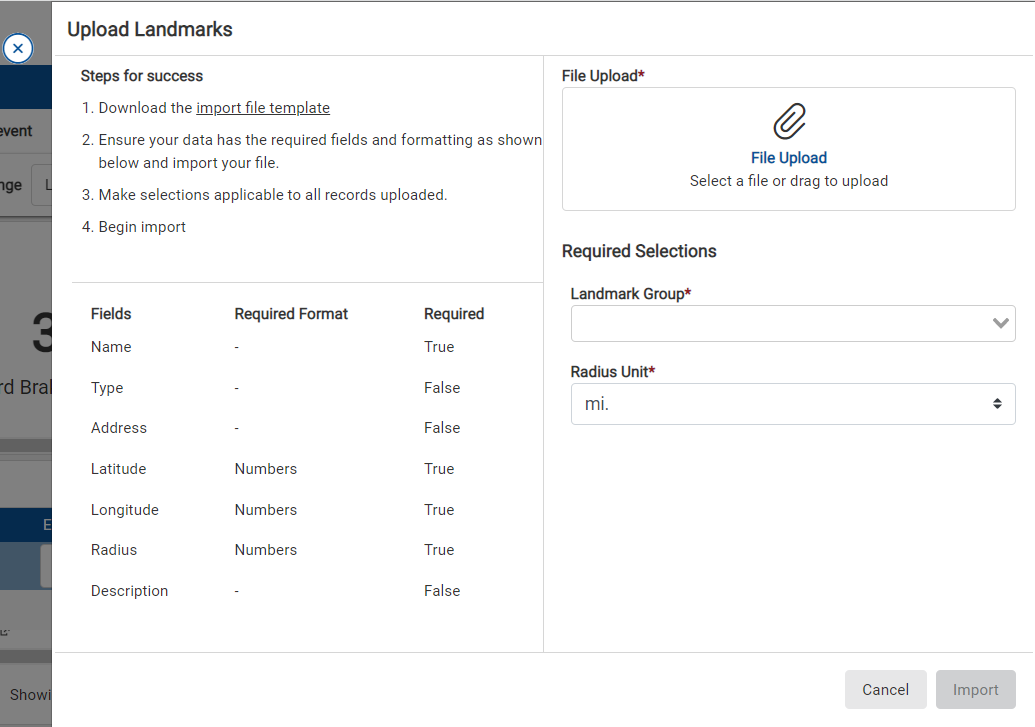Click the Radius Unit label

(x=613, y=372)
